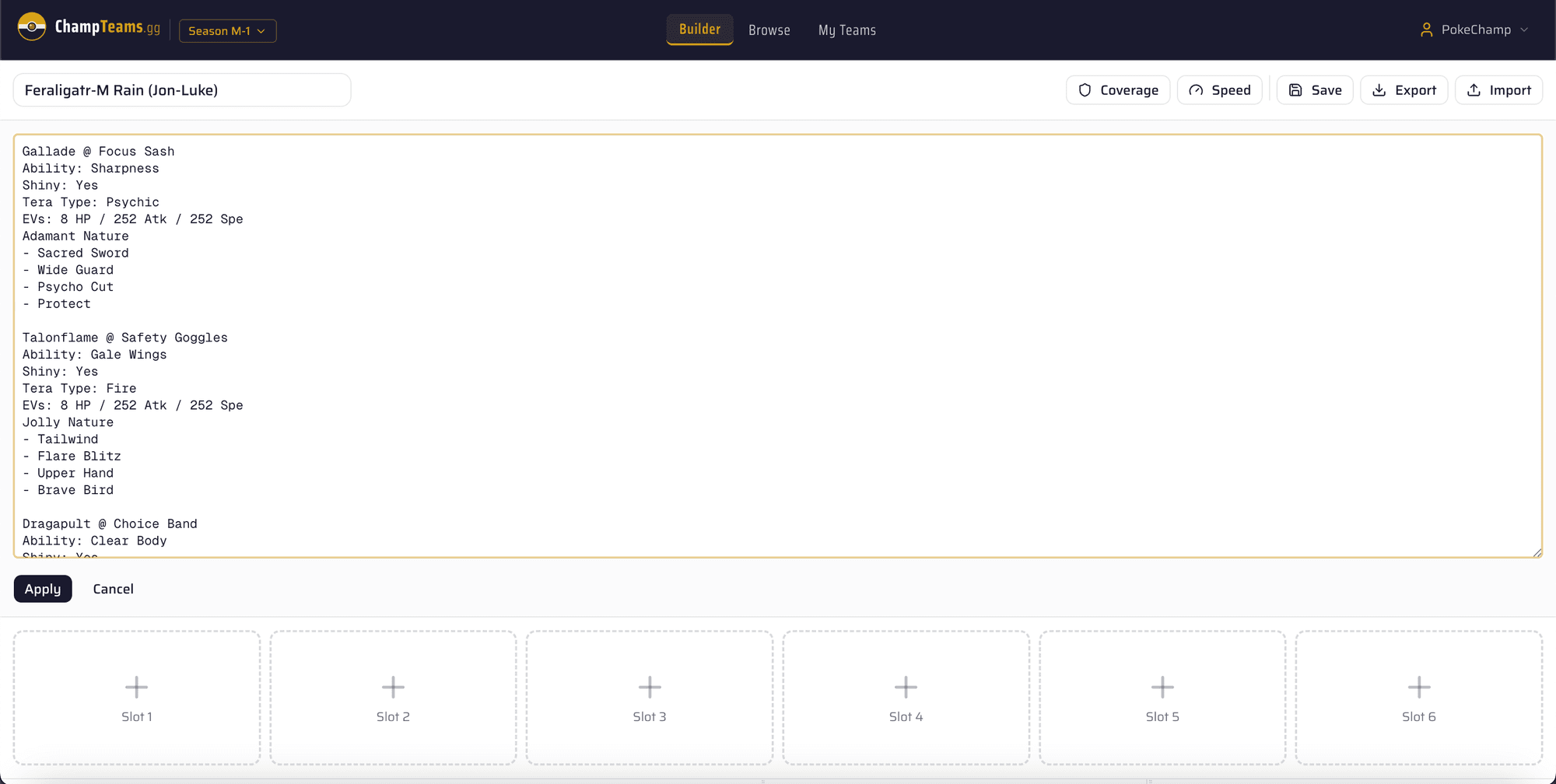Click the 'Talonflame @ Safety Goggles' line
The width and height of the screenshot is (1556, 784).
(124, 338)
